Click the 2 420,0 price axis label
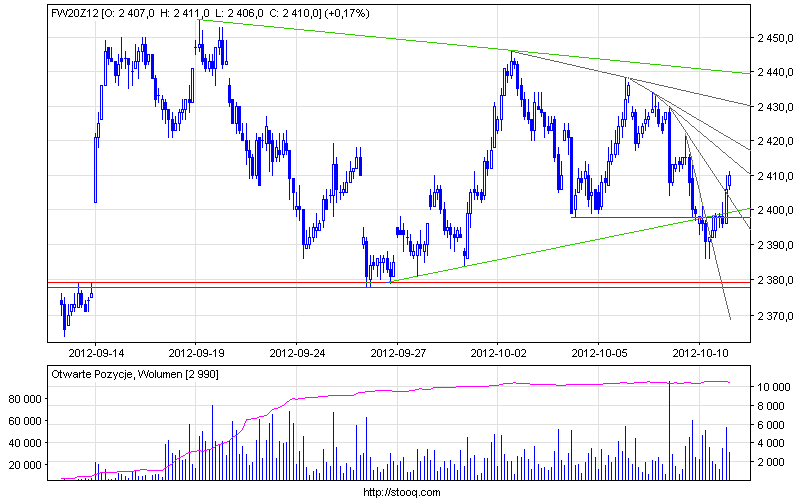Viewport: 800px width, 500px height. [776, 141]
